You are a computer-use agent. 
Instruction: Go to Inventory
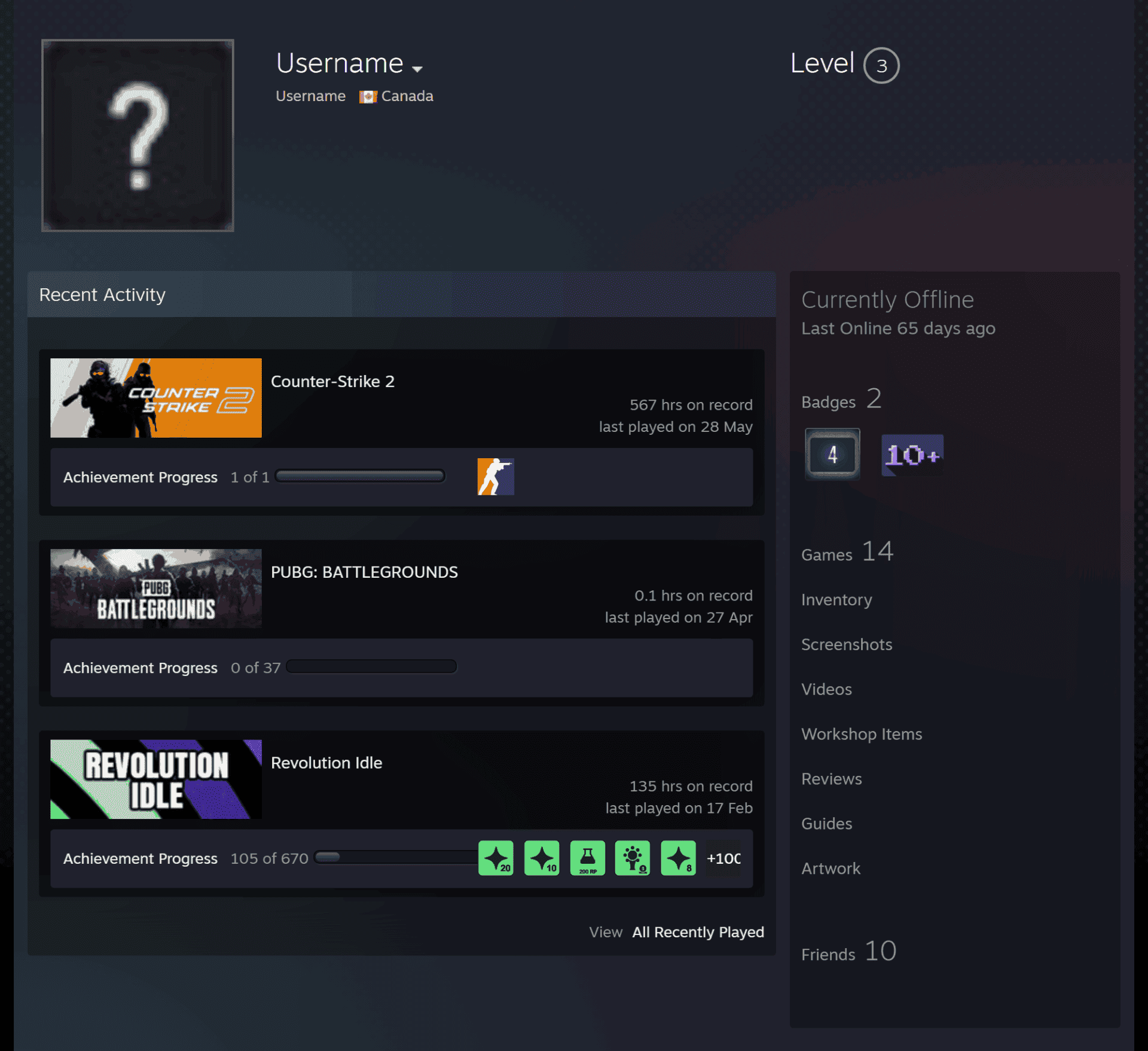[x=836, y=599]
